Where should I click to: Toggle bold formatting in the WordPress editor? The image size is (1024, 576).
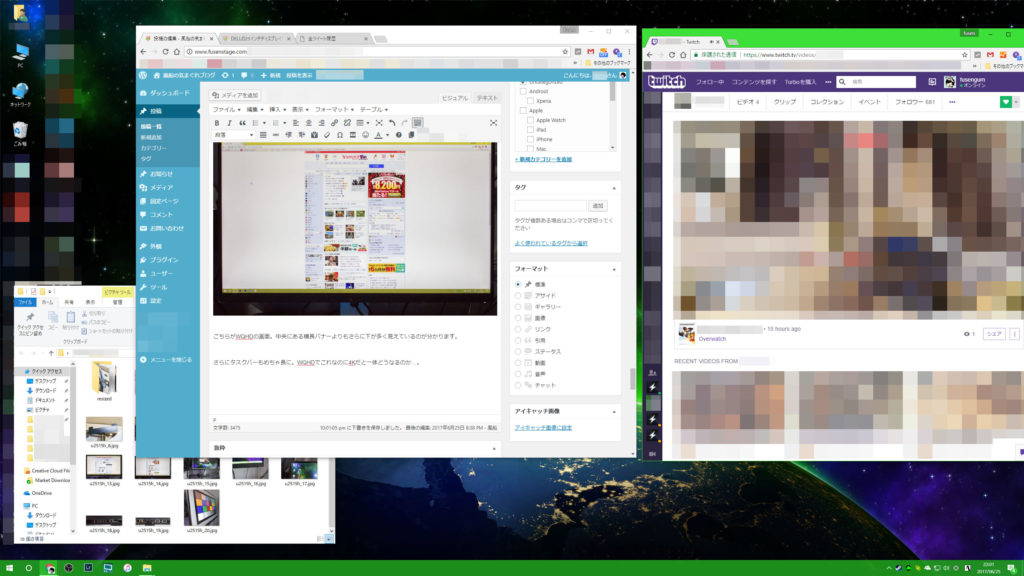click(x=217, y=123)
